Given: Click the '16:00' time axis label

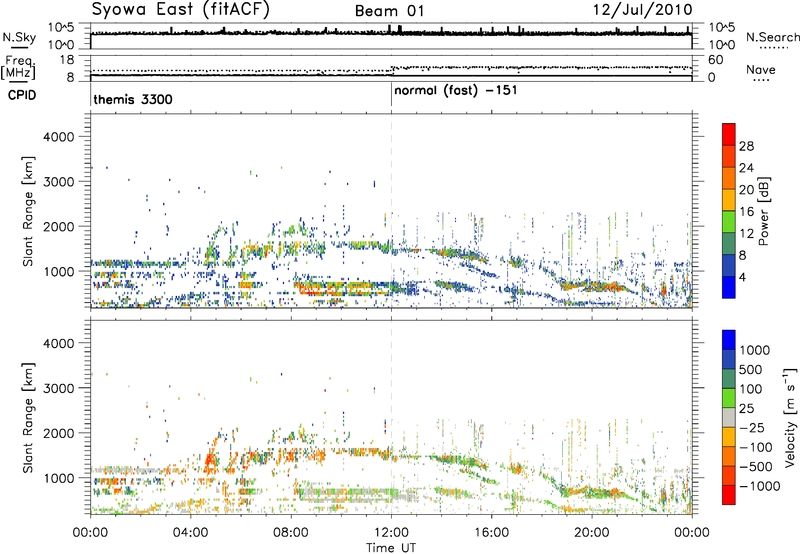Looking at the screenshot, I should 491,533.
